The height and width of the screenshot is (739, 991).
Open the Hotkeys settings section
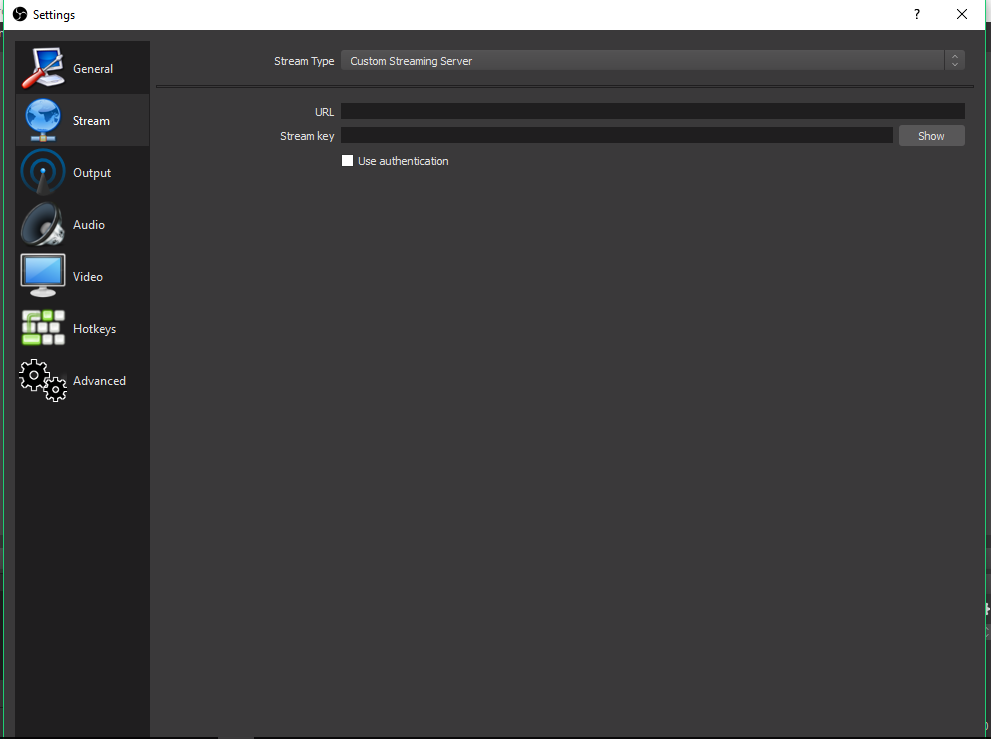[82, 328]
